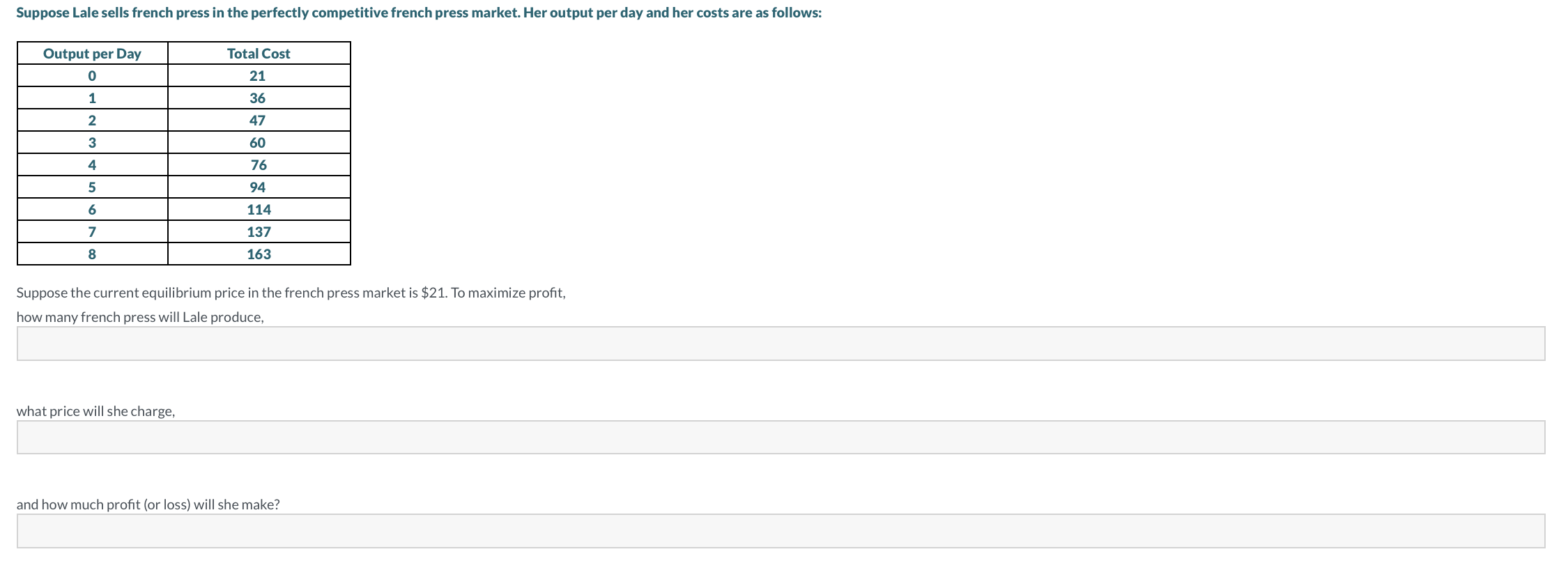The height and width of the screenshot is (570, 1568).
Task: Select the Output per Day column header
Action: pyautogui.click(x=93, y=54)
